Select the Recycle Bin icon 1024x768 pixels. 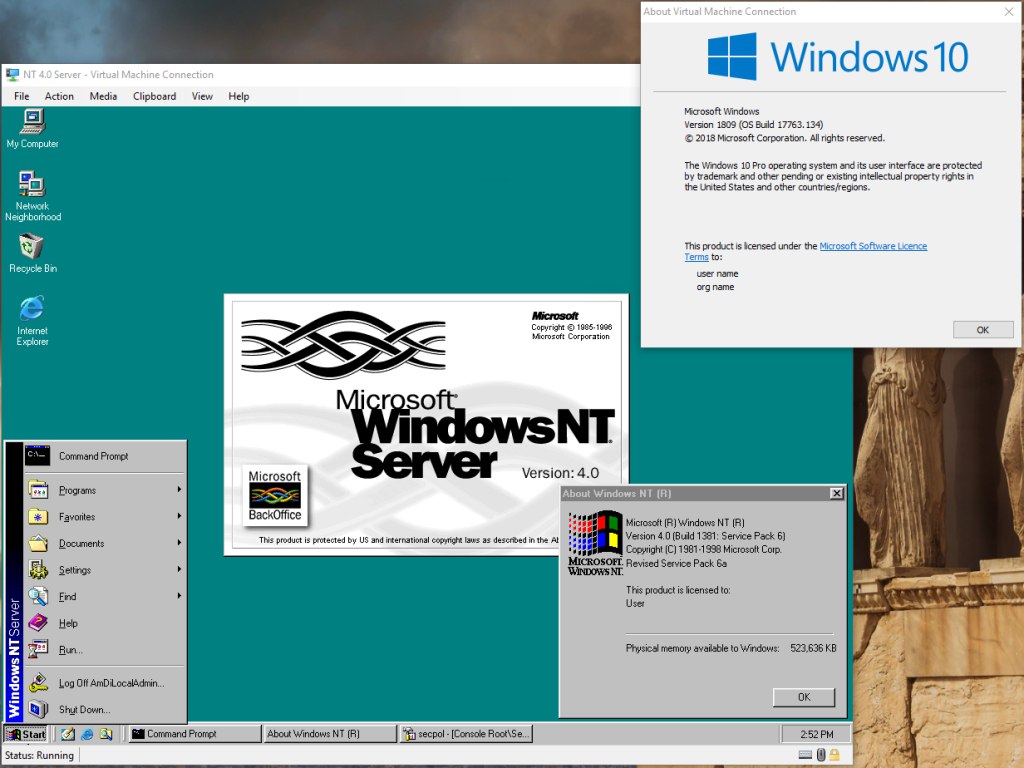click(33, 253)
